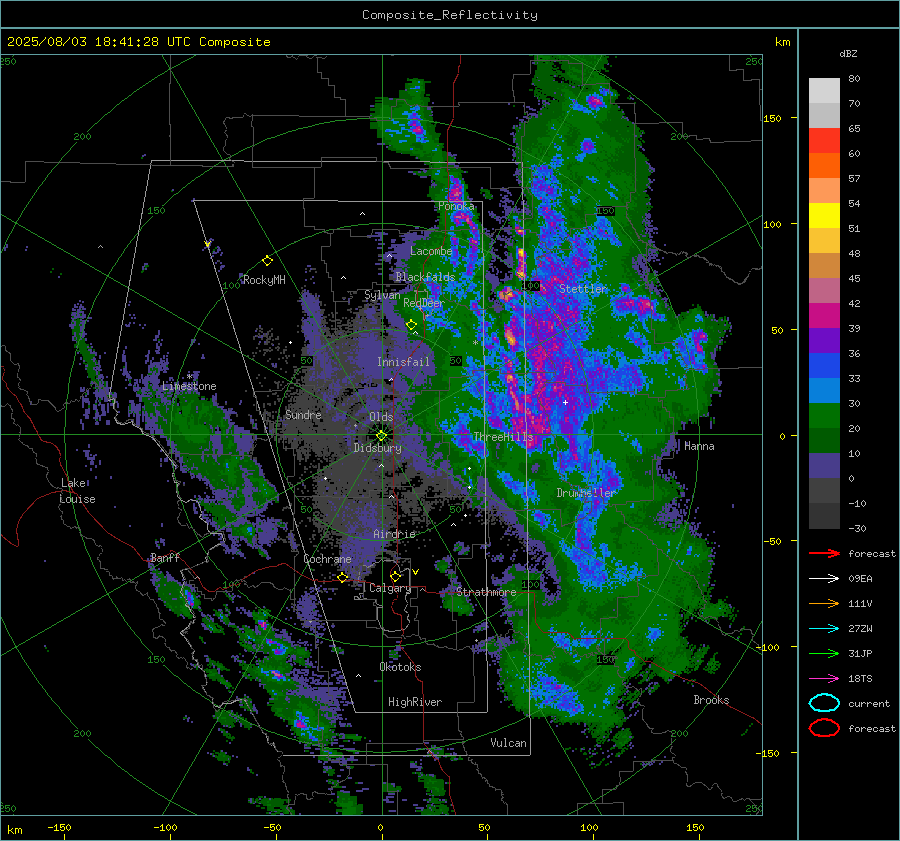This screenshot has width=900, height=841.
Task: Click the Blackfalds city label
Action: 425,277
